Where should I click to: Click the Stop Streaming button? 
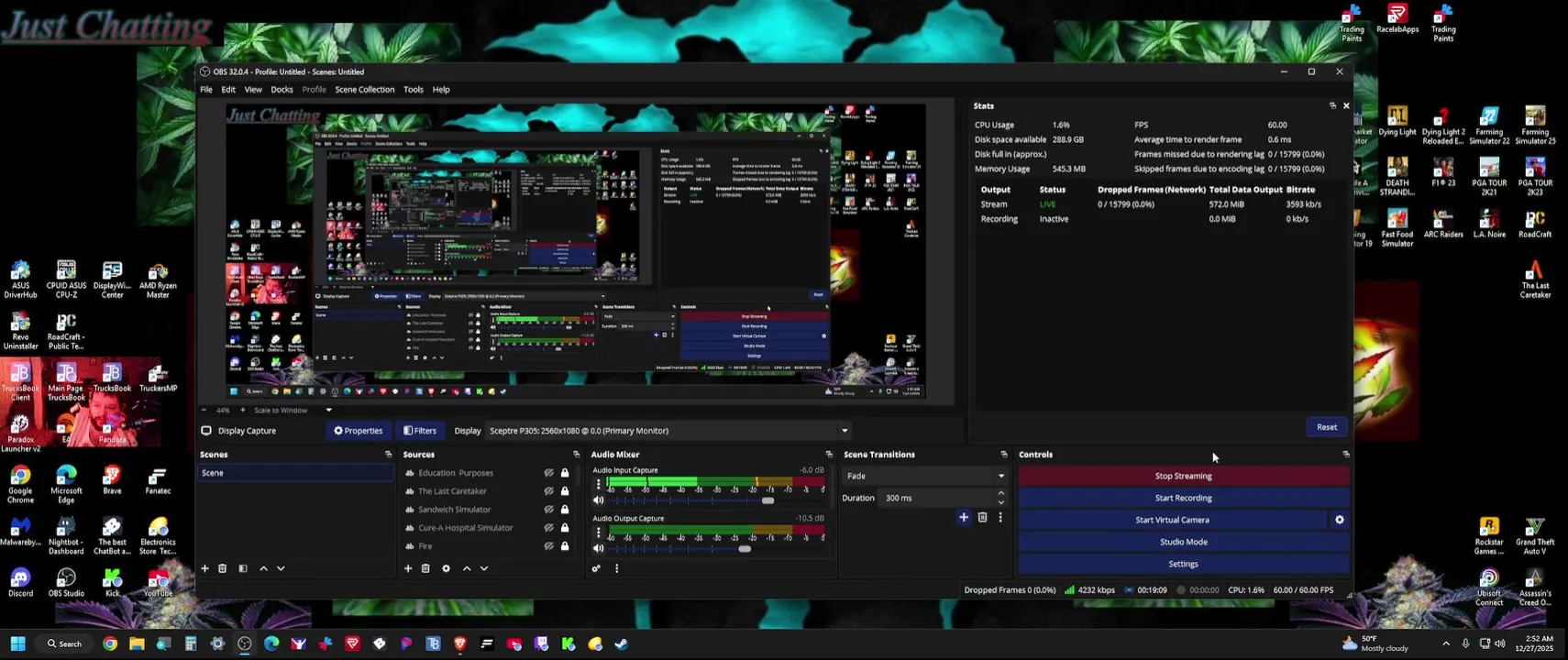(x=1183, y=476)
